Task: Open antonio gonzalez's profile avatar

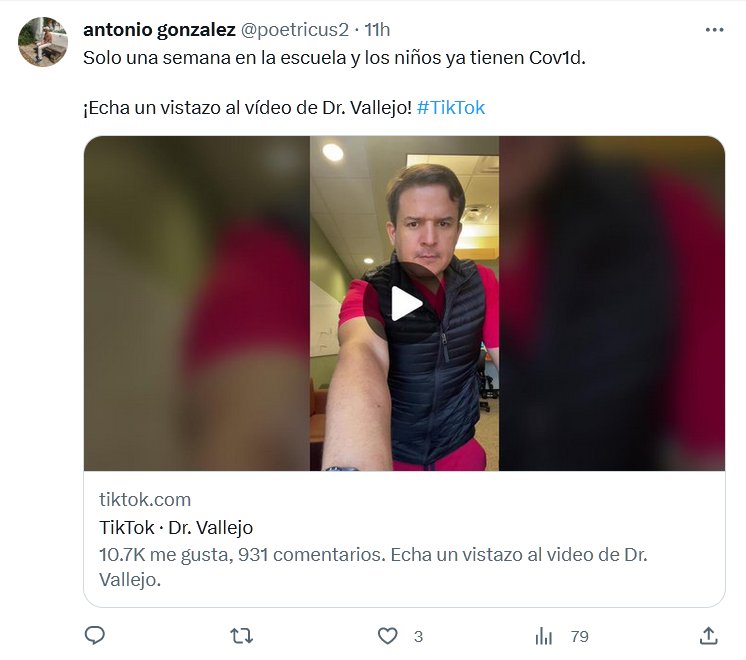Action: 43,42
